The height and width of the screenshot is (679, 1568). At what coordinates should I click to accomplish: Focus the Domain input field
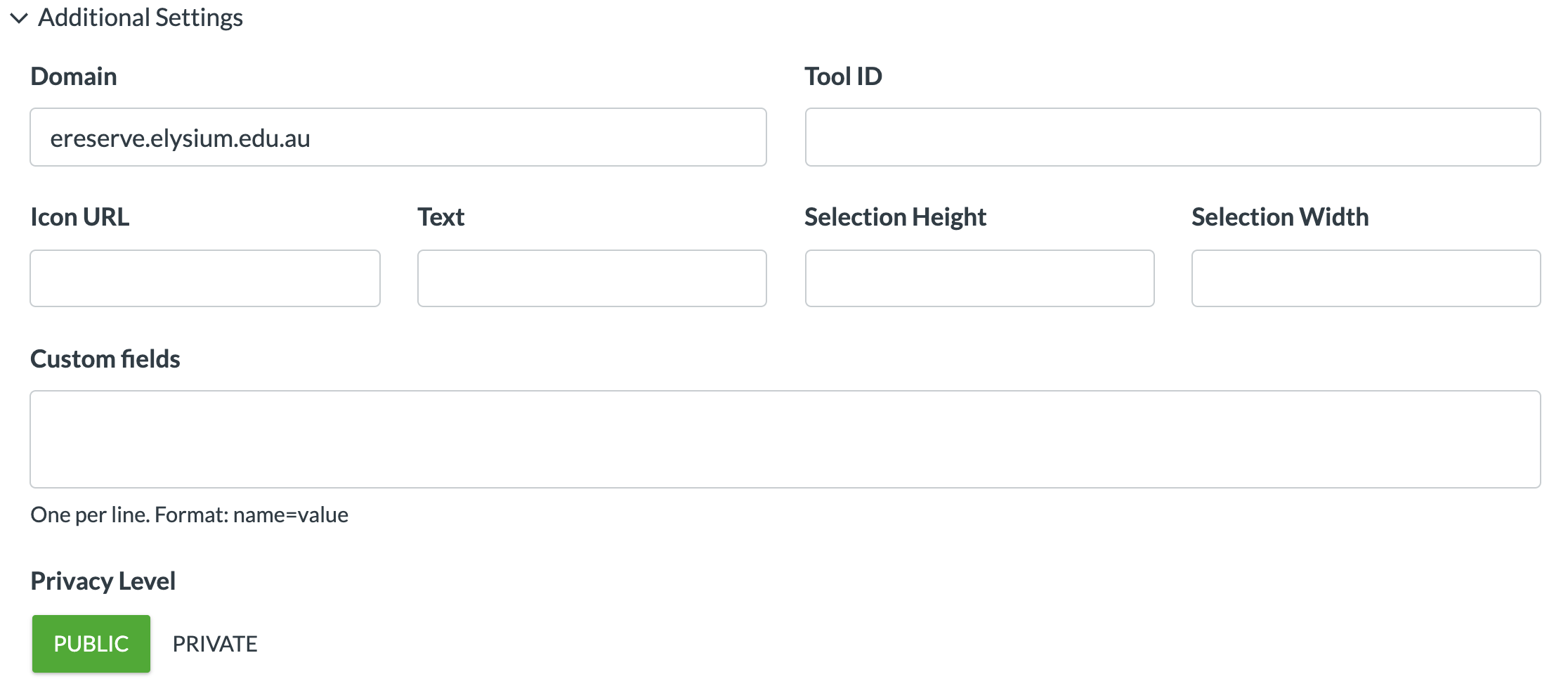(398, 137)
